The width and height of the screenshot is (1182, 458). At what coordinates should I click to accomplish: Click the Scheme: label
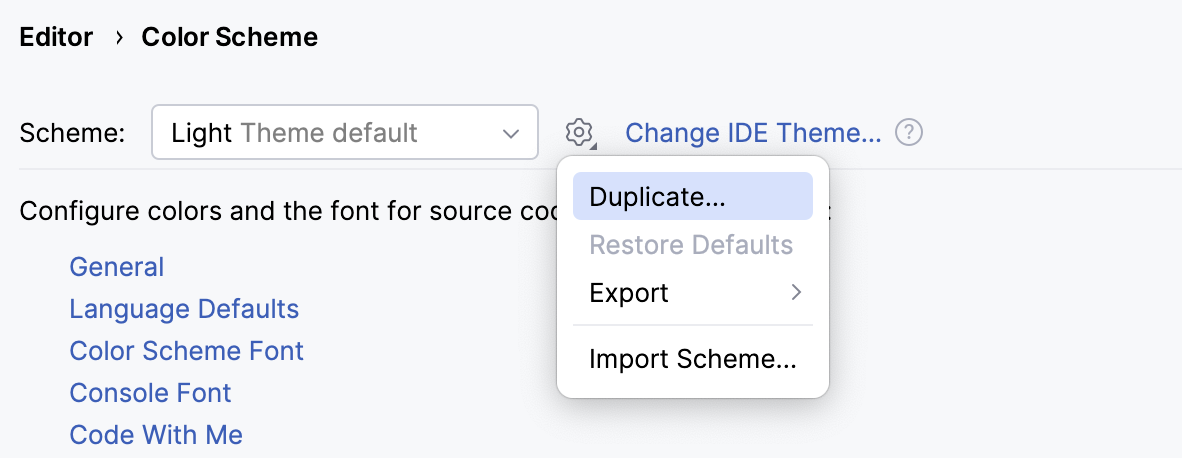tap(72, 133)
